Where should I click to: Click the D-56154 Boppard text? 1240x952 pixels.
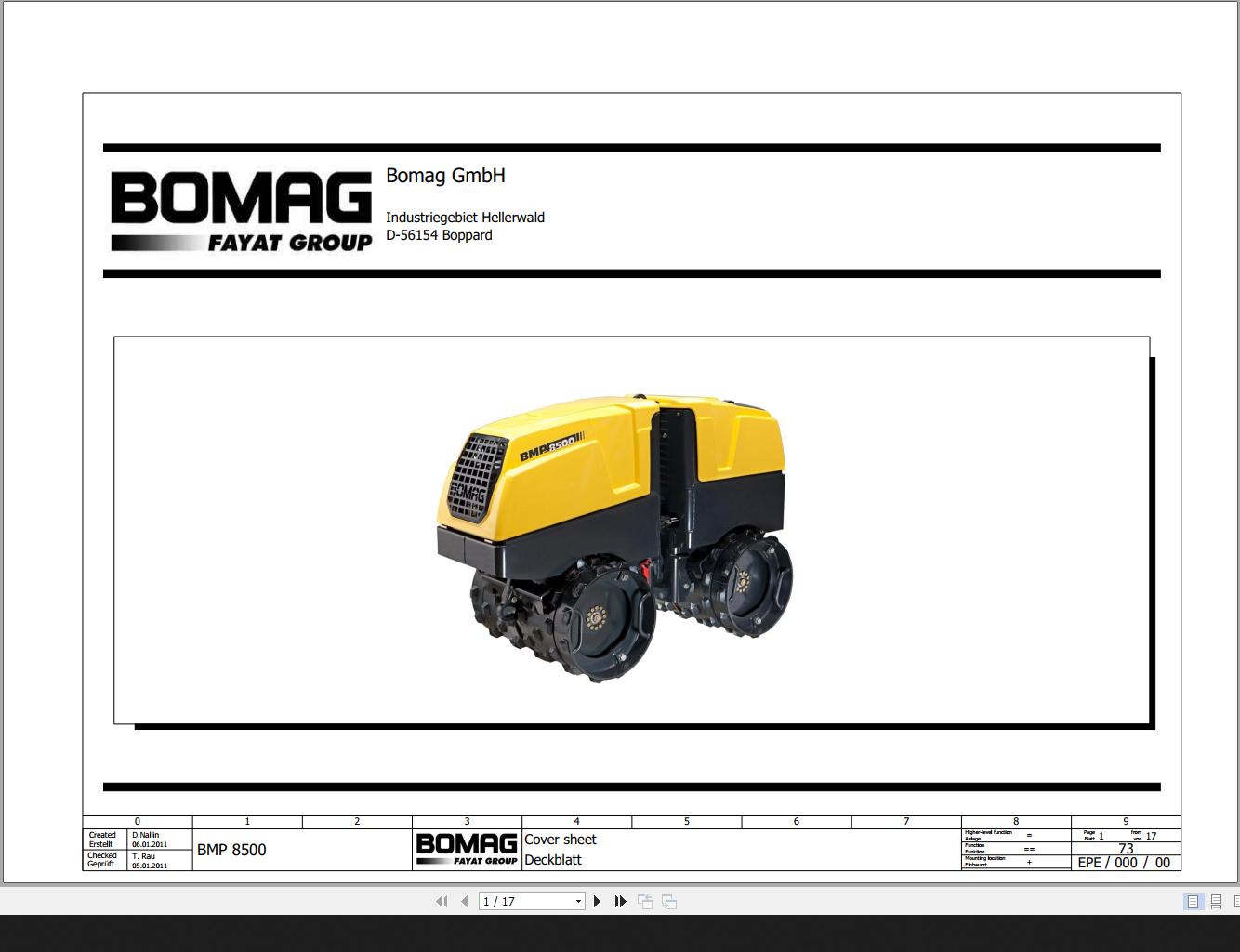click(x=439, y=235)
